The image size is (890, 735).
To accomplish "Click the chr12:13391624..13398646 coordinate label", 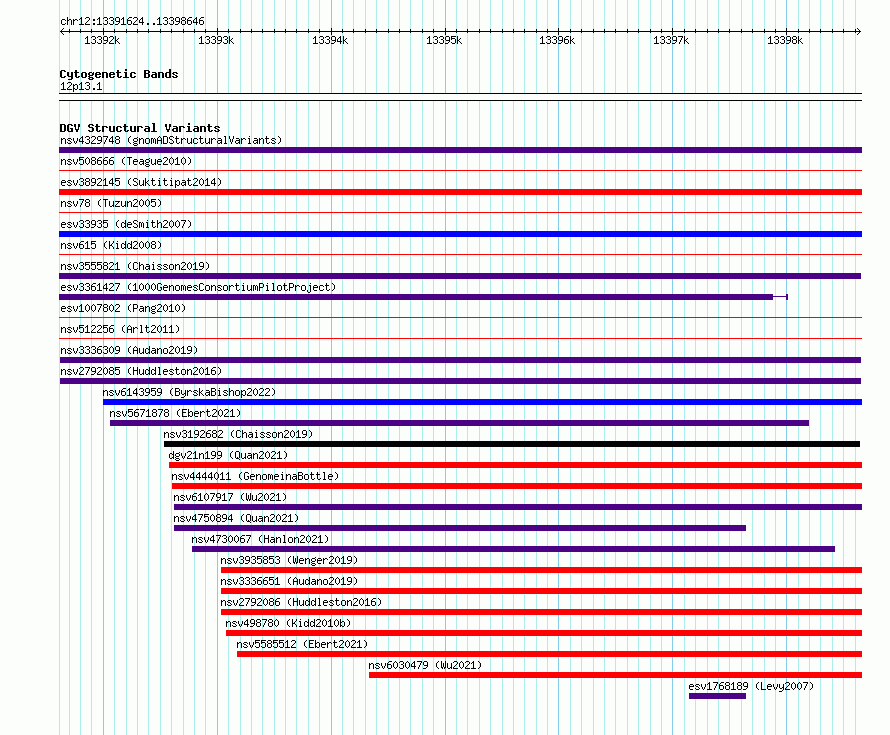I will [x=132, y=22].
